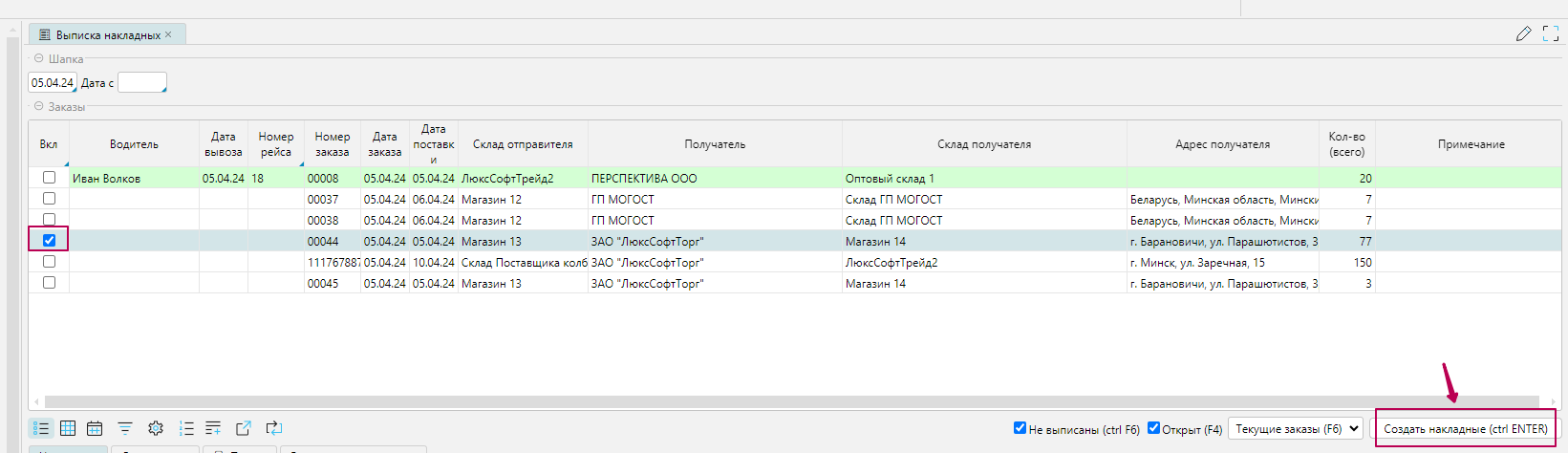
Task: Select the 'Выписка накладных' tab
Action: [107, 34]
